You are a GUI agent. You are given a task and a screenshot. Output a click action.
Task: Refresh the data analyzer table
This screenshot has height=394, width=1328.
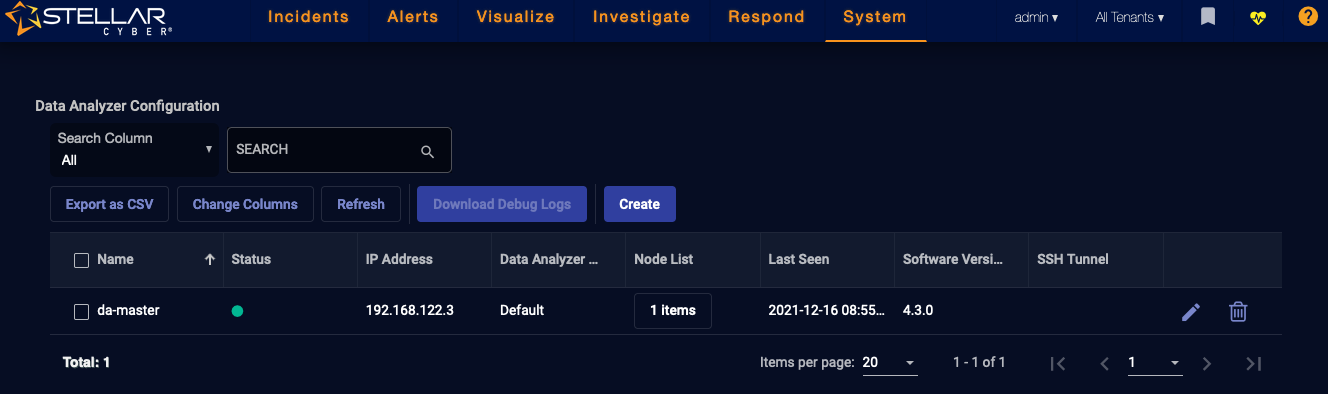(361, 204)
